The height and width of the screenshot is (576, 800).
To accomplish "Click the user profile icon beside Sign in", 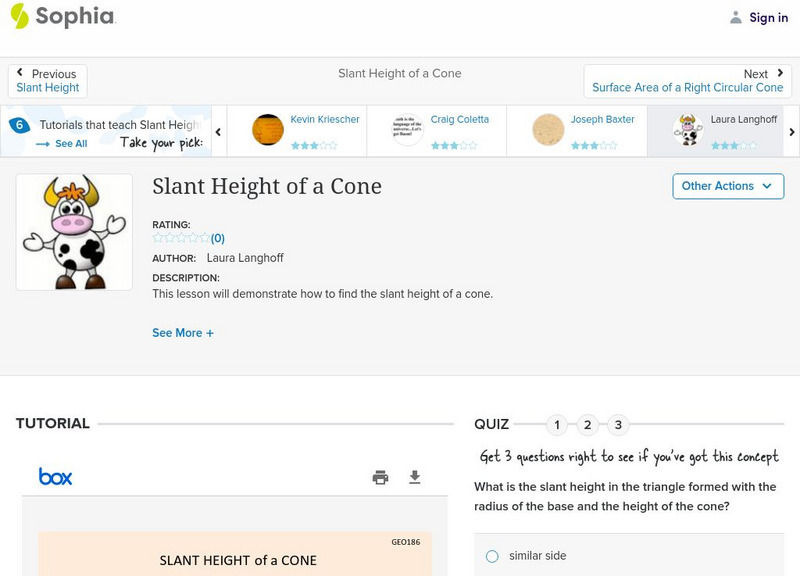I will tap(736, 18).
